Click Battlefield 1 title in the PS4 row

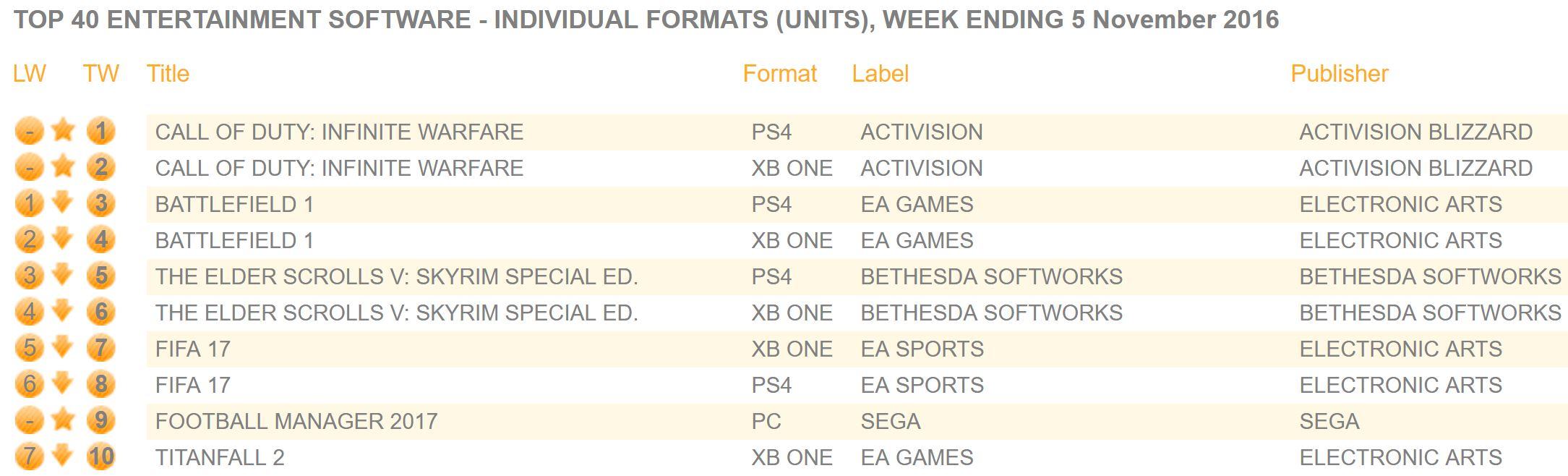(x=234, y=204)
